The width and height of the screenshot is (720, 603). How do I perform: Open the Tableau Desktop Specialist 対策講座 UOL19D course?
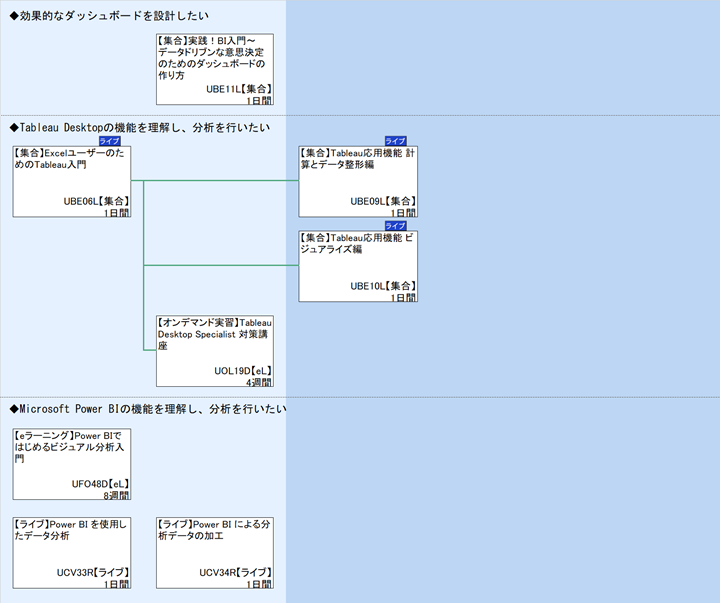(215, 351)
